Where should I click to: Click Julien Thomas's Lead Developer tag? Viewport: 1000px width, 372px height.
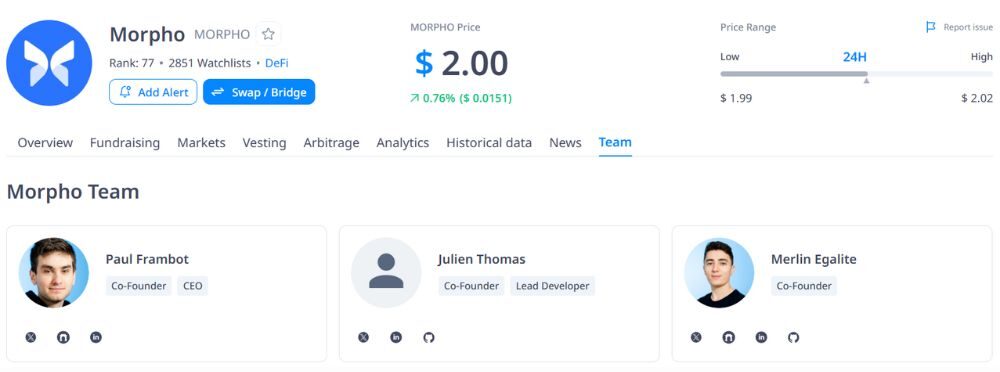[x=552, y=286]
